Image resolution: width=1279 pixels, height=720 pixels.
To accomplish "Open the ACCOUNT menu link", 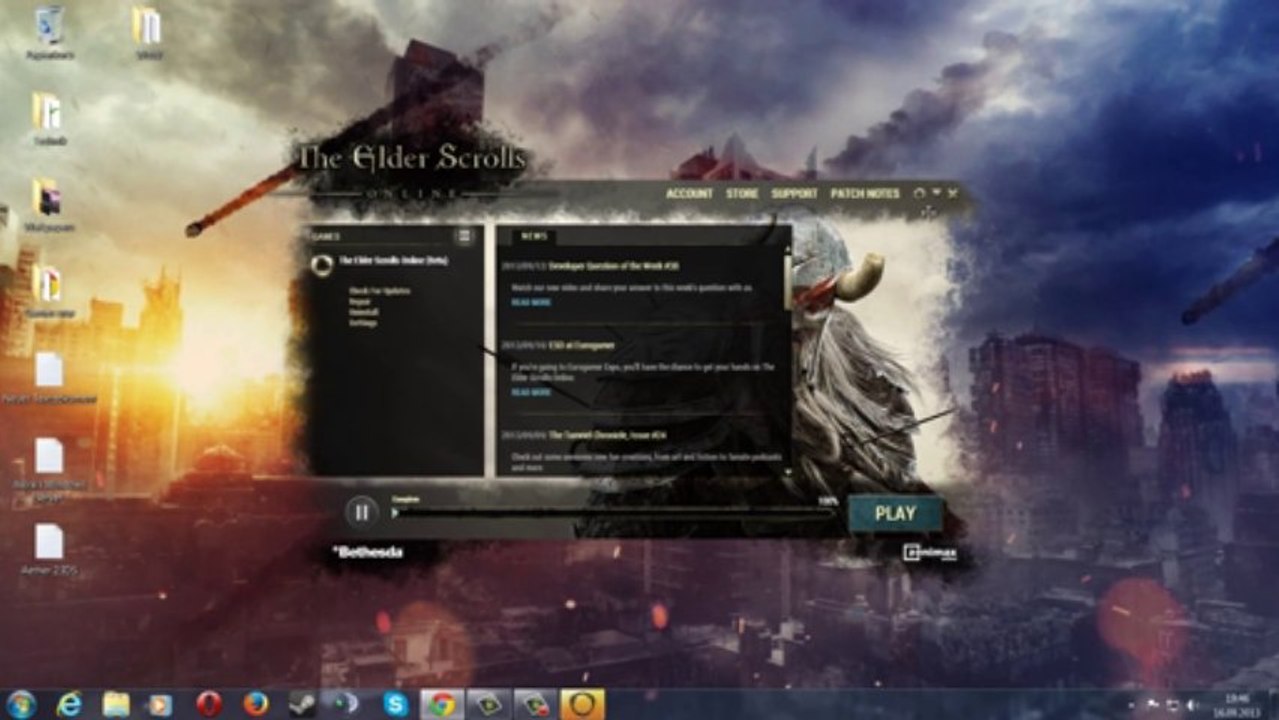I will [x=689, y=193].
